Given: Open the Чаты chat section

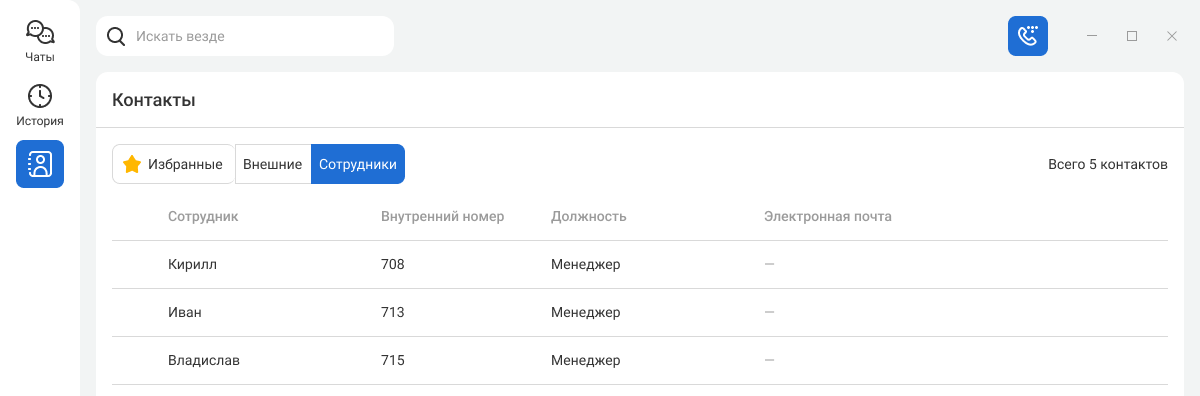Looking at the screenshot, I should click(x=40, y=41).
